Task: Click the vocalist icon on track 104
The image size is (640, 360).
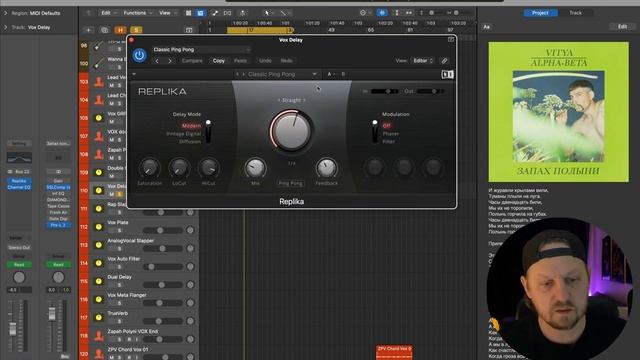Action: (98, 100)
